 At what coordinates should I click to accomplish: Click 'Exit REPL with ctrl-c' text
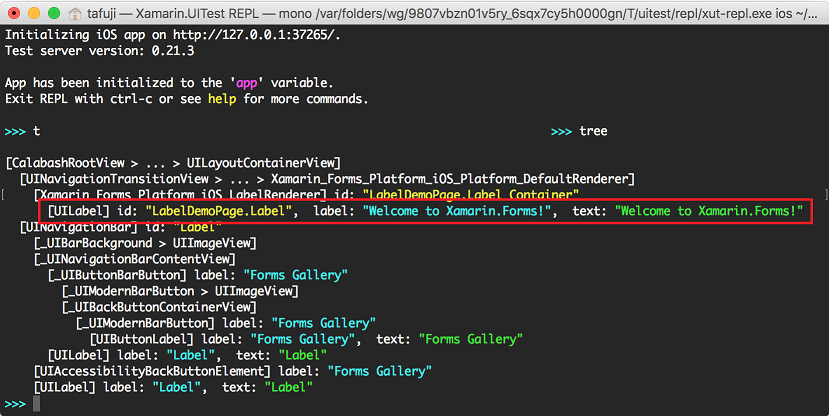(x=78, y=99)
